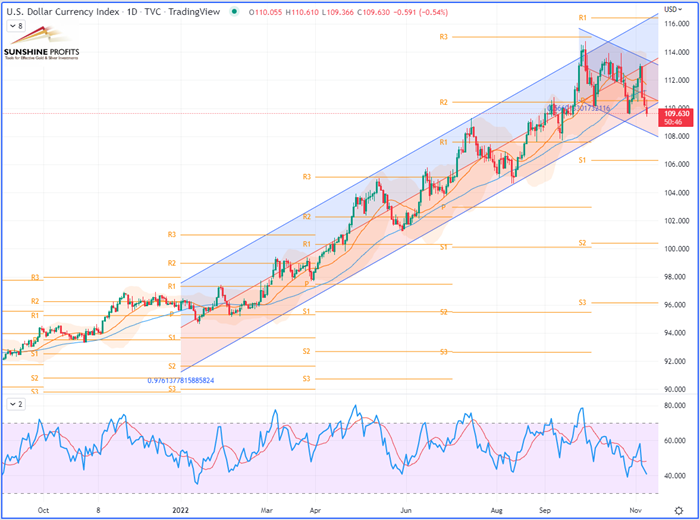Expand the 2 indicators legend in oscillator pane
The width and height of the screenshot is (700, 520).
[16, 403]
